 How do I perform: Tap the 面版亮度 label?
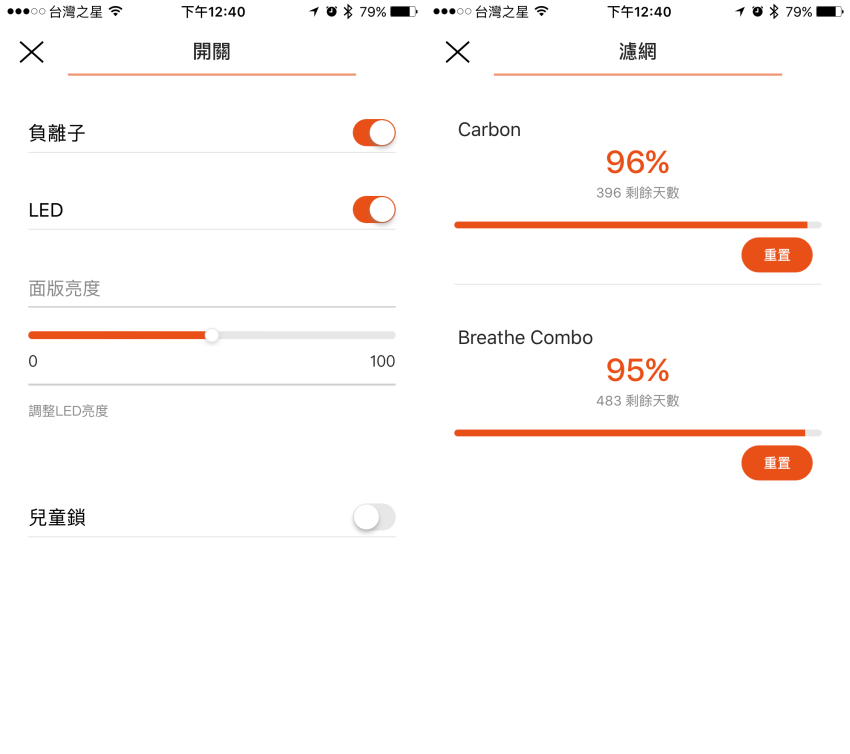pos(65,288)
